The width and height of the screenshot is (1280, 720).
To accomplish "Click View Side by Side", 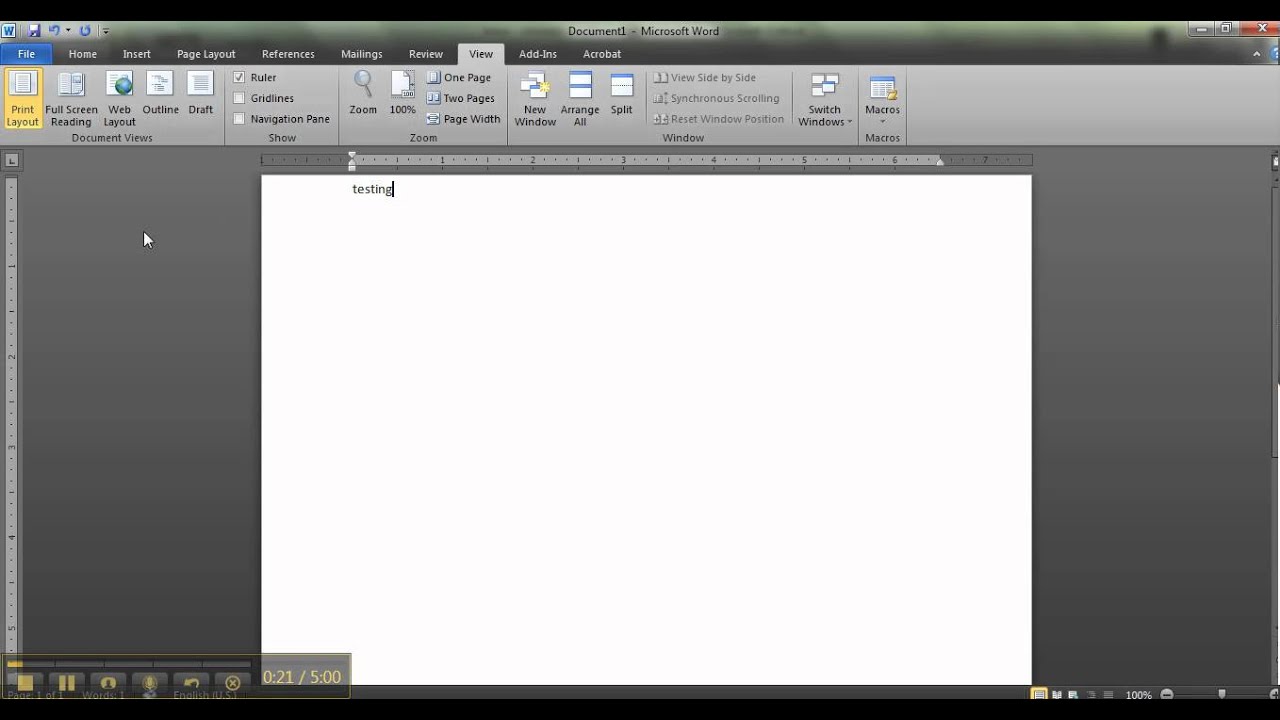I will [705, 77].
